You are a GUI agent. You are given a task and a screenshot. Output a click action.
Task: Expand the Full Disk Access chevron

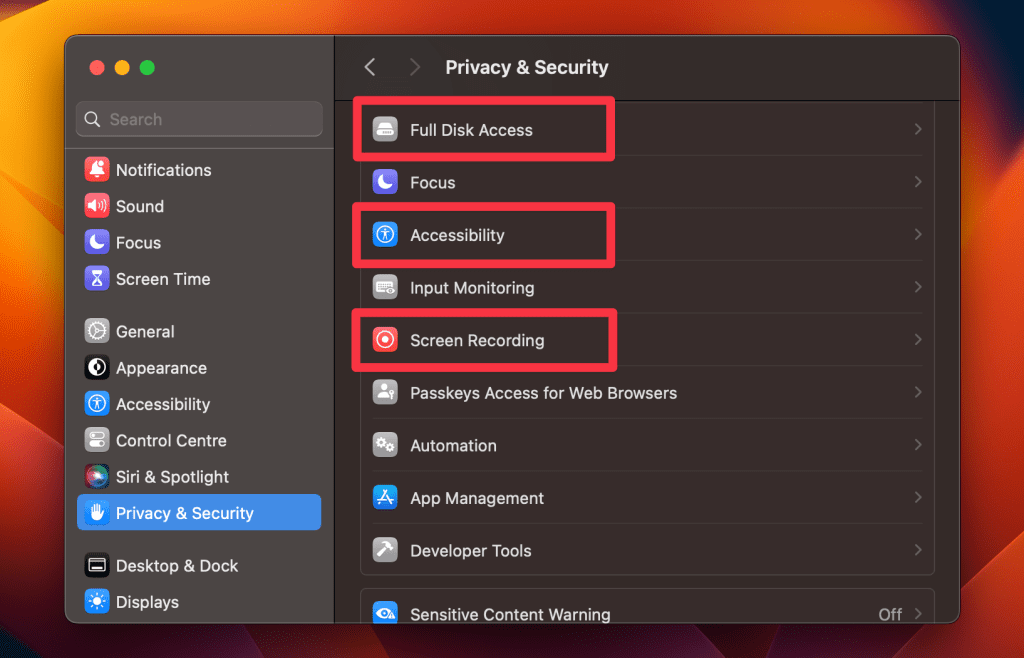pyautogui.click(x=917, y=130)
